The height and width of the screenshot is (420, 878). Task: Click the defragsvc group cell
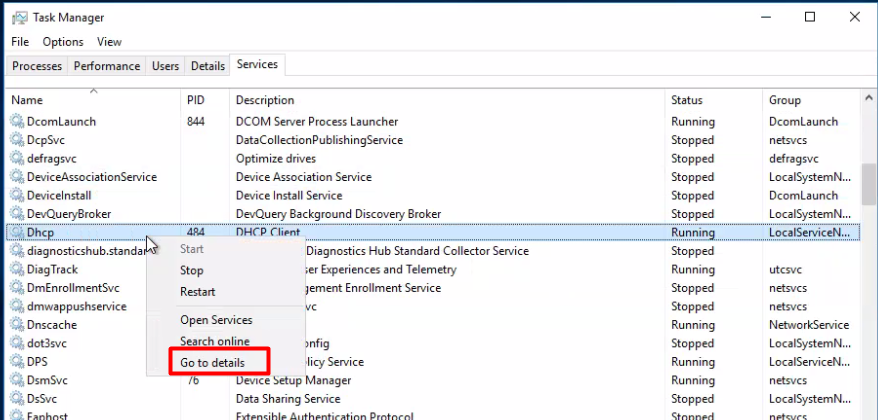click(793, 158)
